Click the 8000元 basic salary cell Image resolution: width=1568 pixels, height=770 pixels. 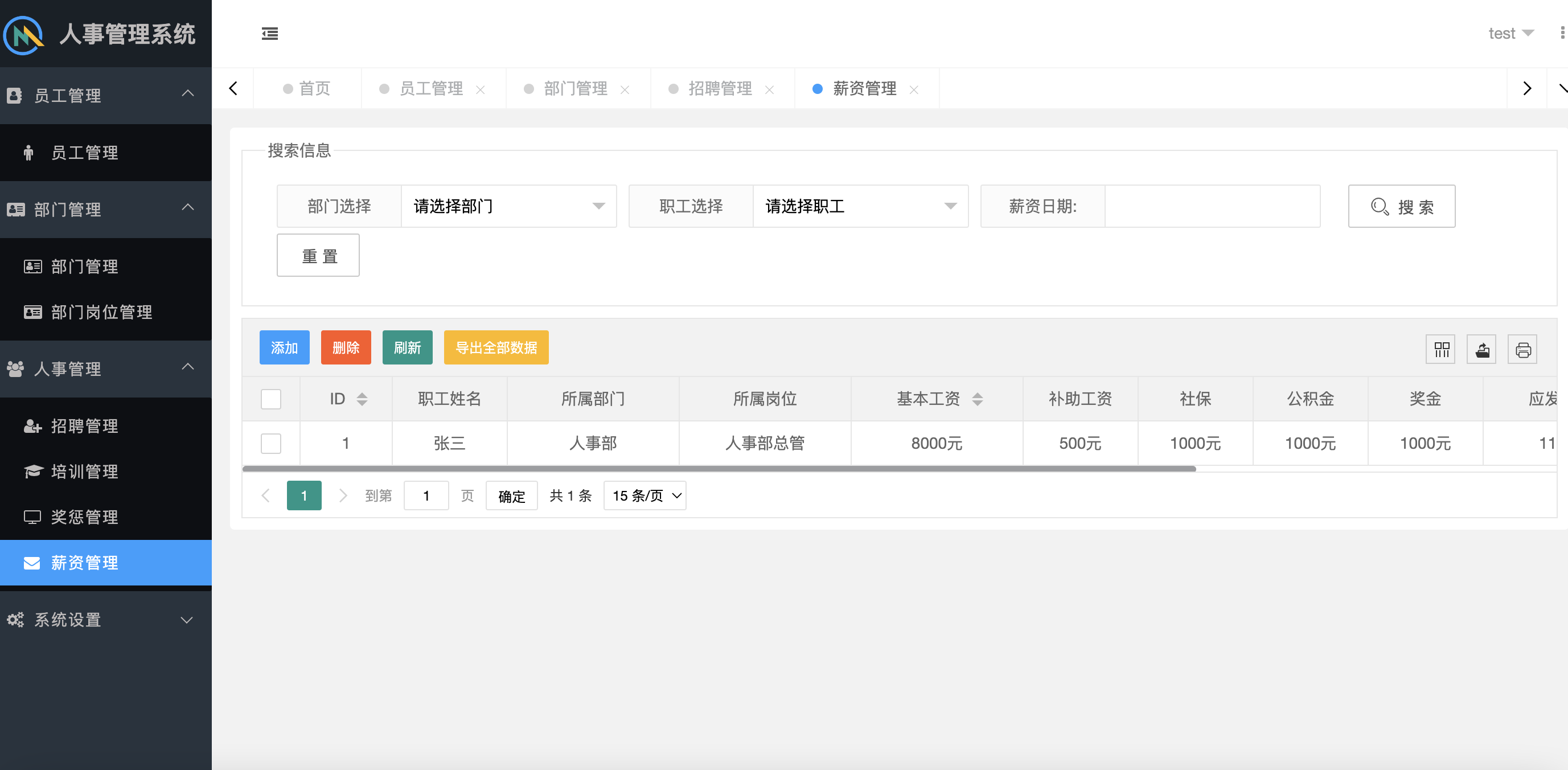coord(937,443)
